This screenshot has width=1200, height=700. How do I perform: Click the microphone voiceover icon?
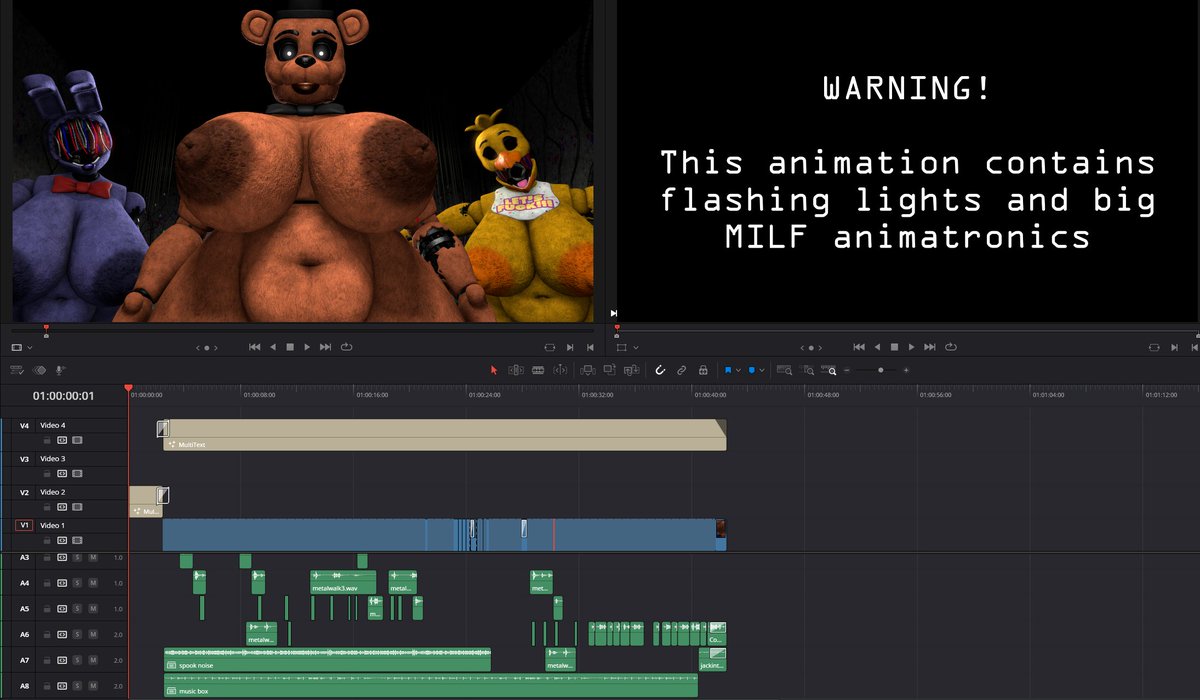tap(60, 370)
